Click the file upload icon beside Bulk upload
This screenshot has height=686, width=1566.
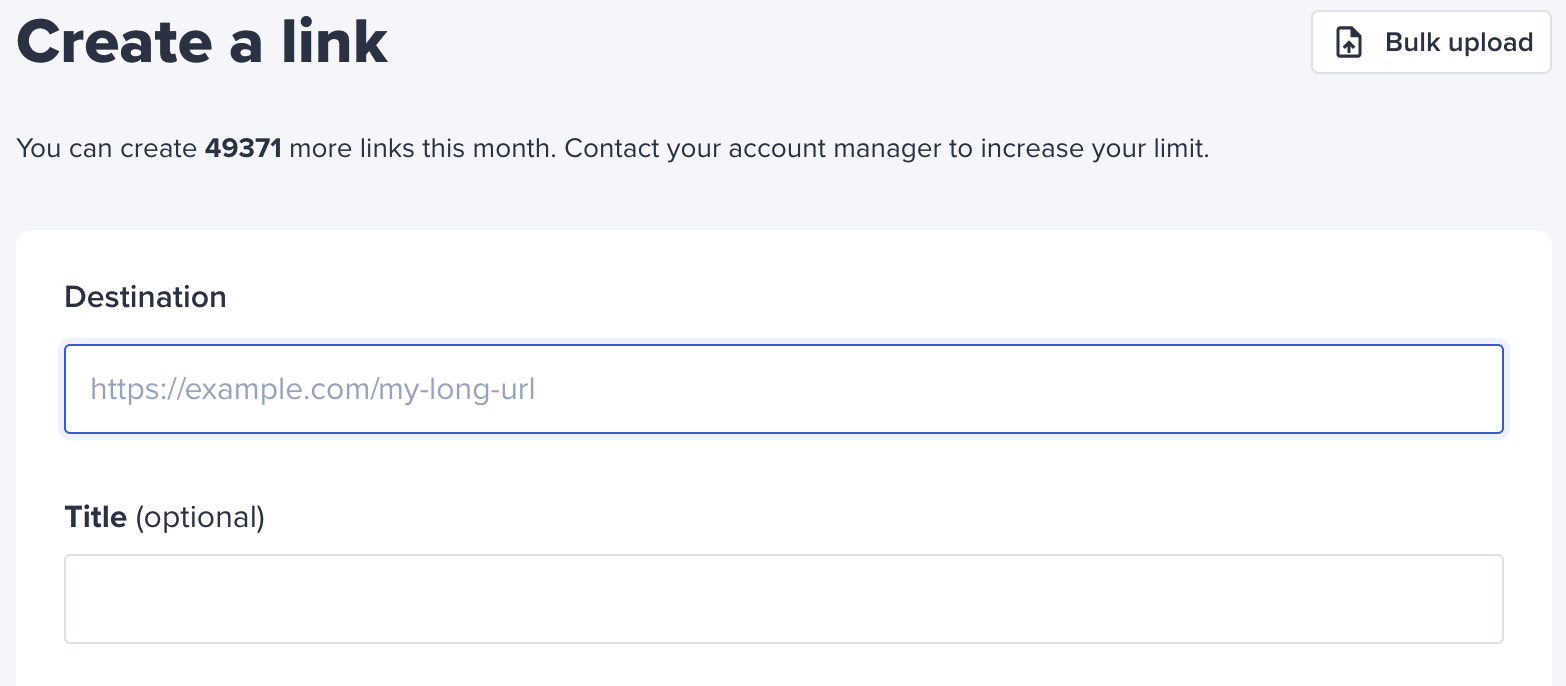(1349, 43)
